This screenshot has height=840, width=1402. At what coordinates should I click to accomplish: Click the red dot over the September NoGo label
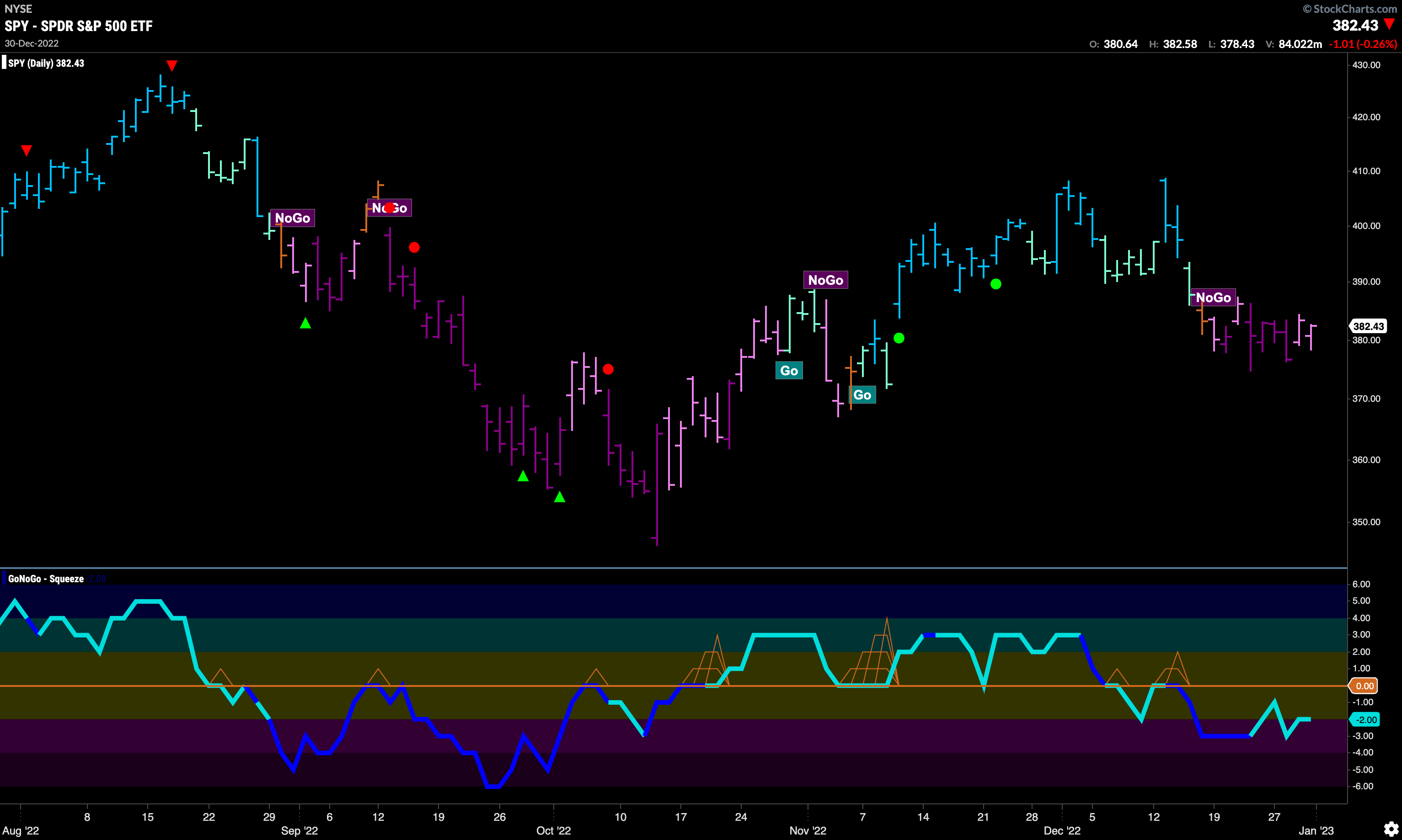click(390, 208)
